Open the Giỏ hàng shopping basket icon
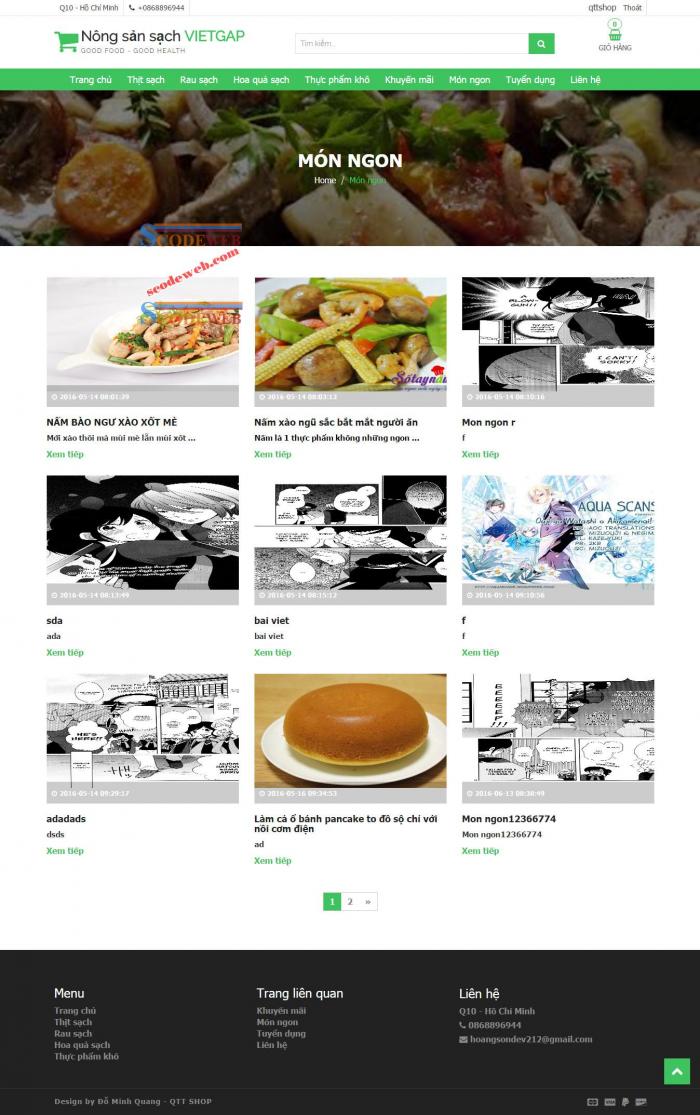 [615, 30]
